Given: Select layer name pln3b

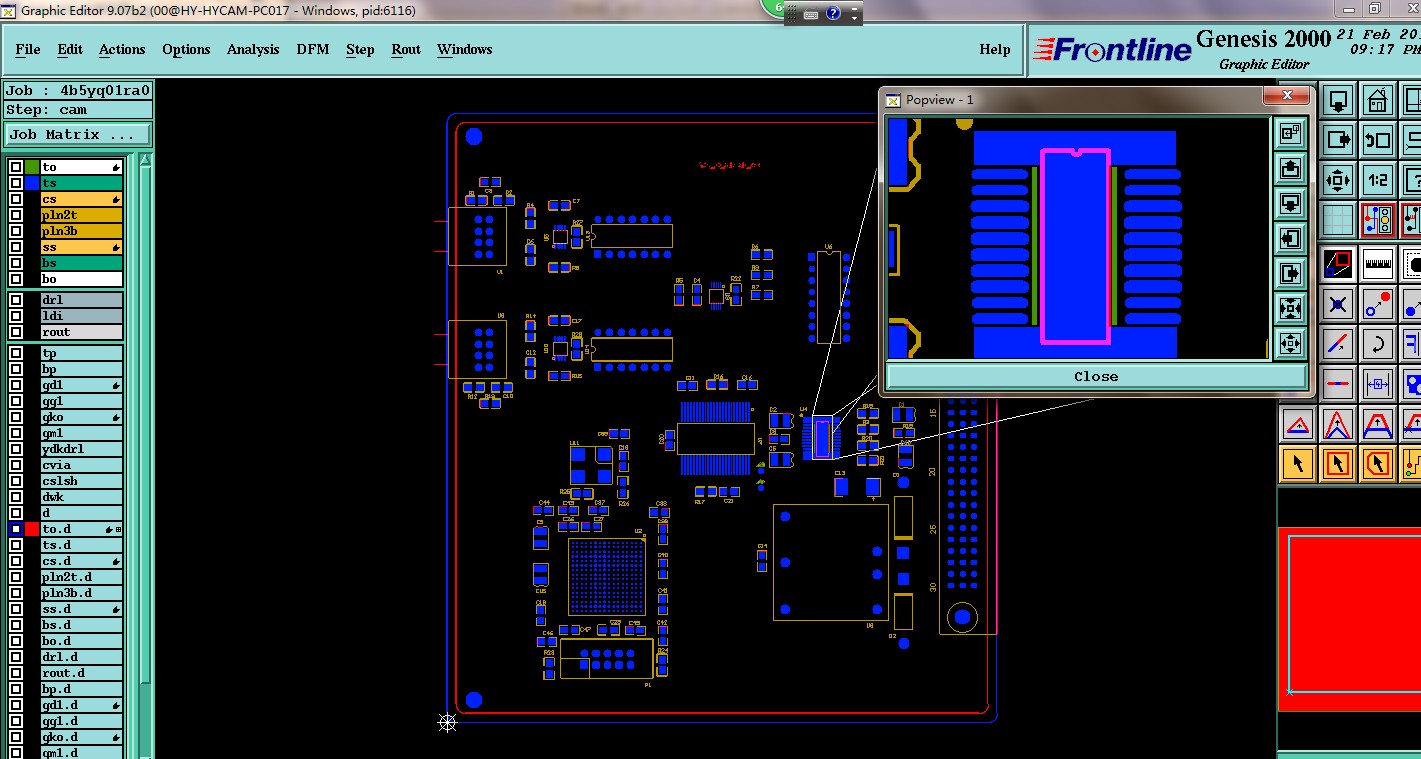Looking at the screenshot, I should tap(81, 231).
